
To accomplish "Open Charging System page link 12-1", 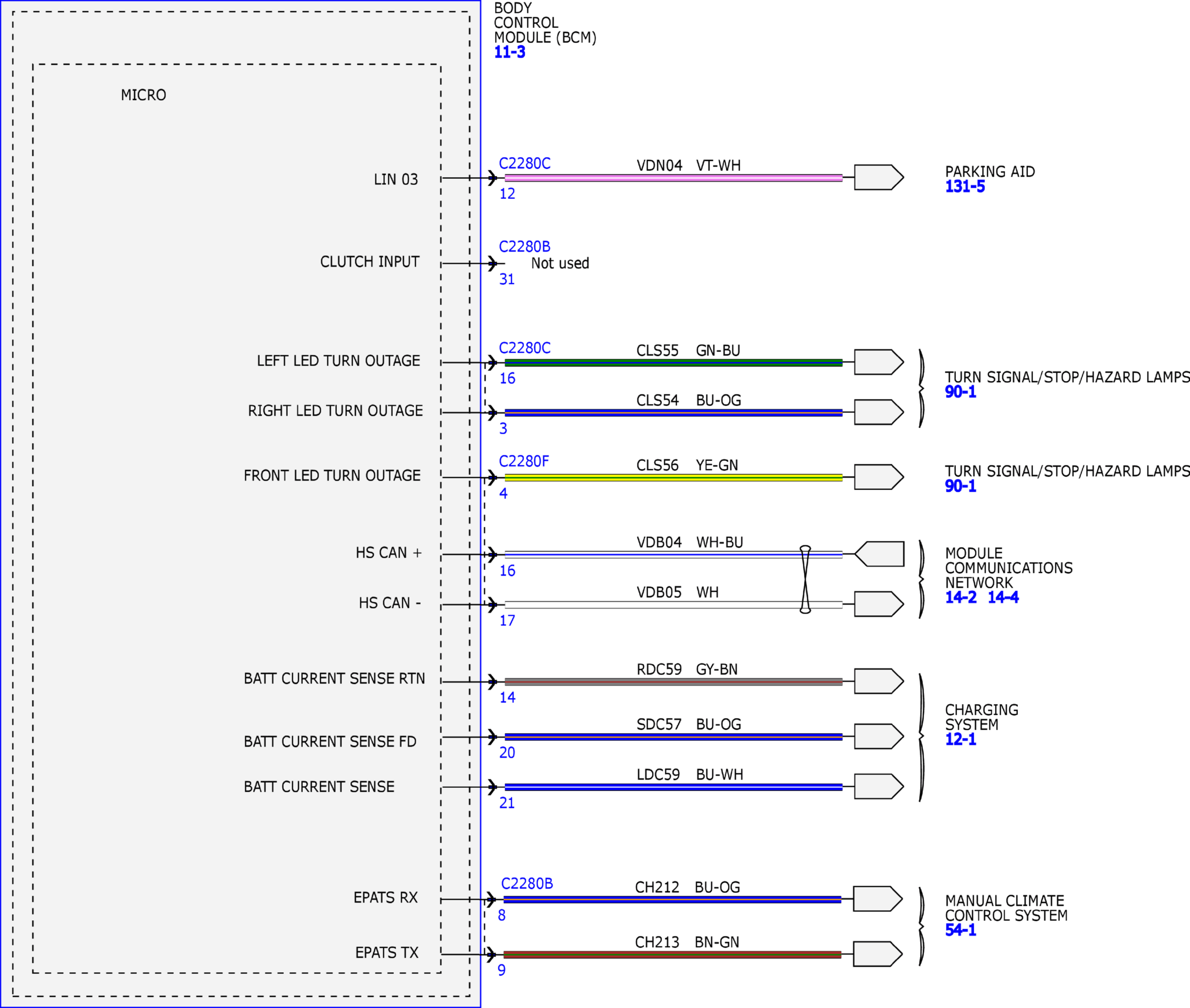I will (x=960, y=739).
